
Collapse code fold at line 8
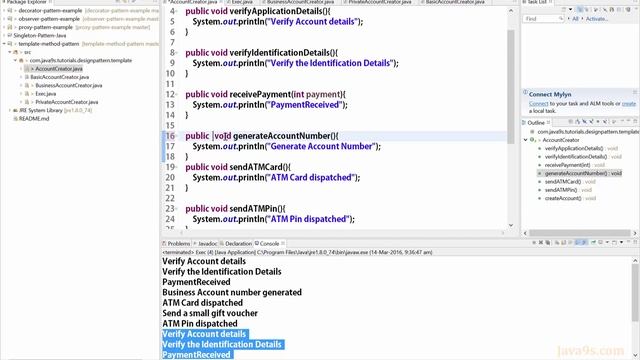[x=177, y=53]
